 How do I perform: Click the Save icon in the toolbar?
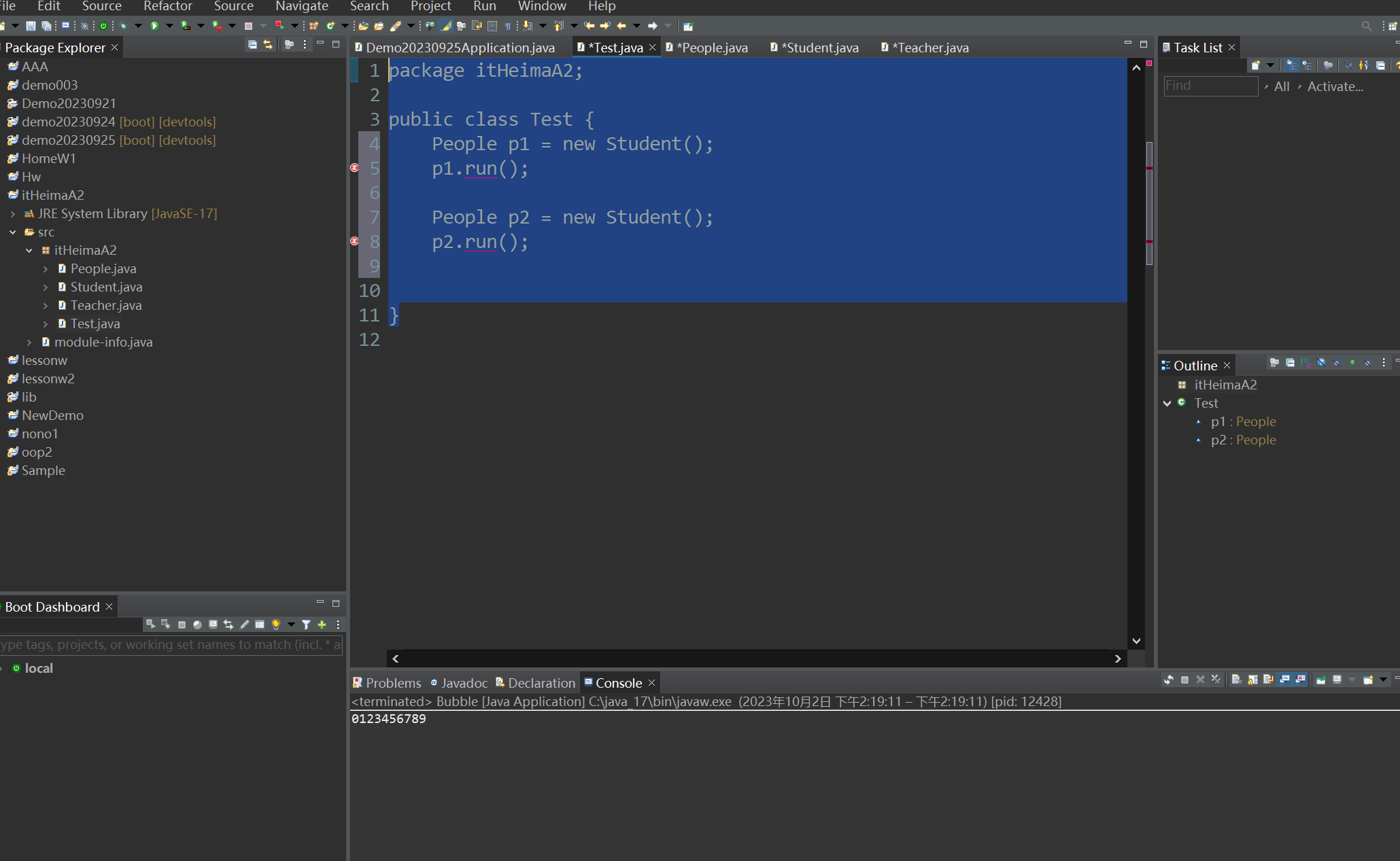[x=31, y=26]
